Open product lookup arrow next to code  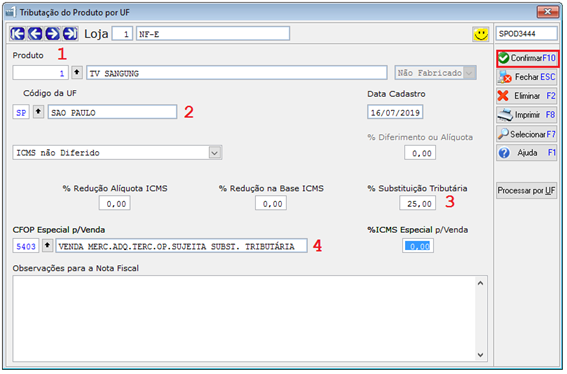tap(77, 72)
